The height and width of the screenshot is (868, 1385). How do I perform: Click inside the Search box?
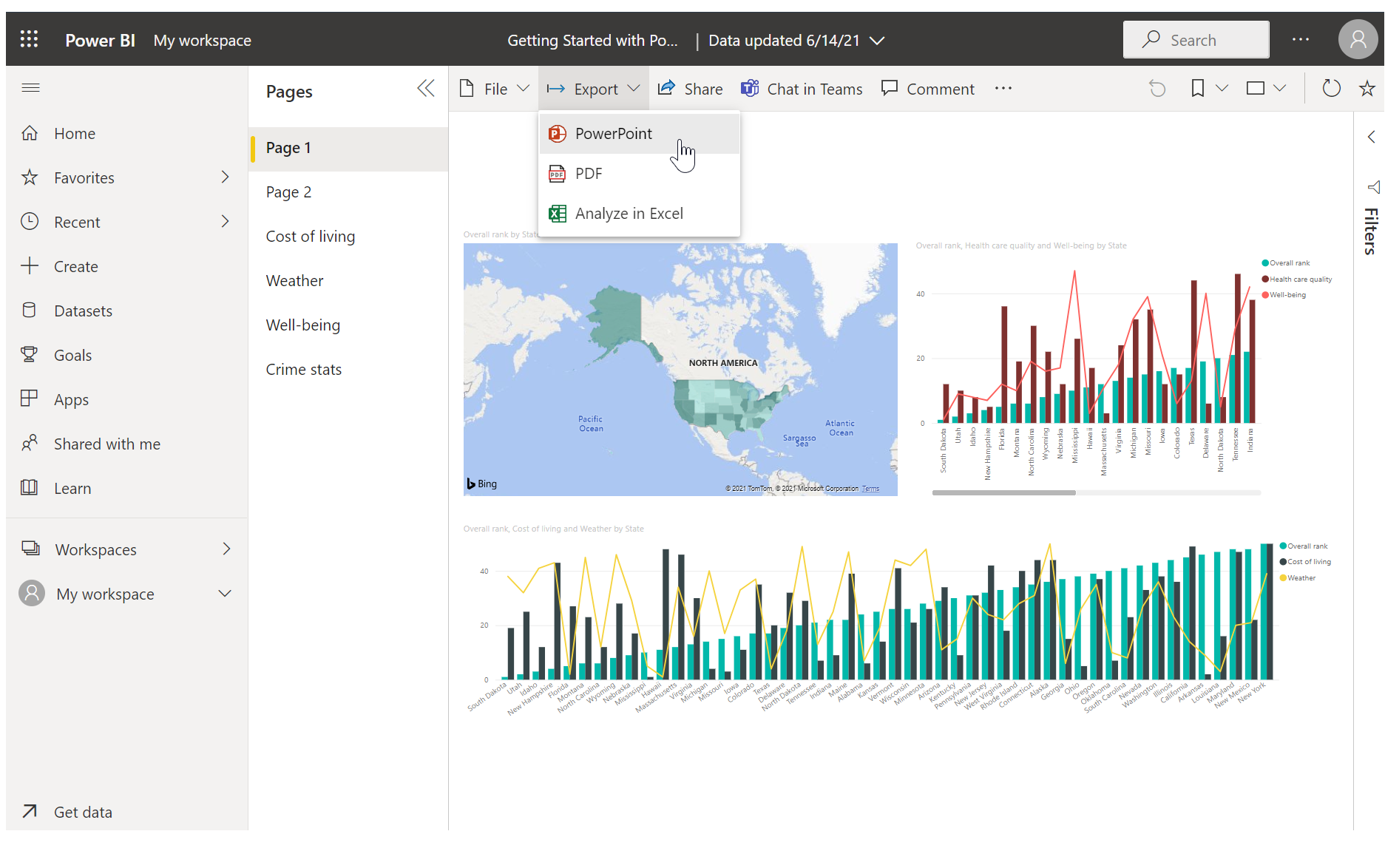1196,40
